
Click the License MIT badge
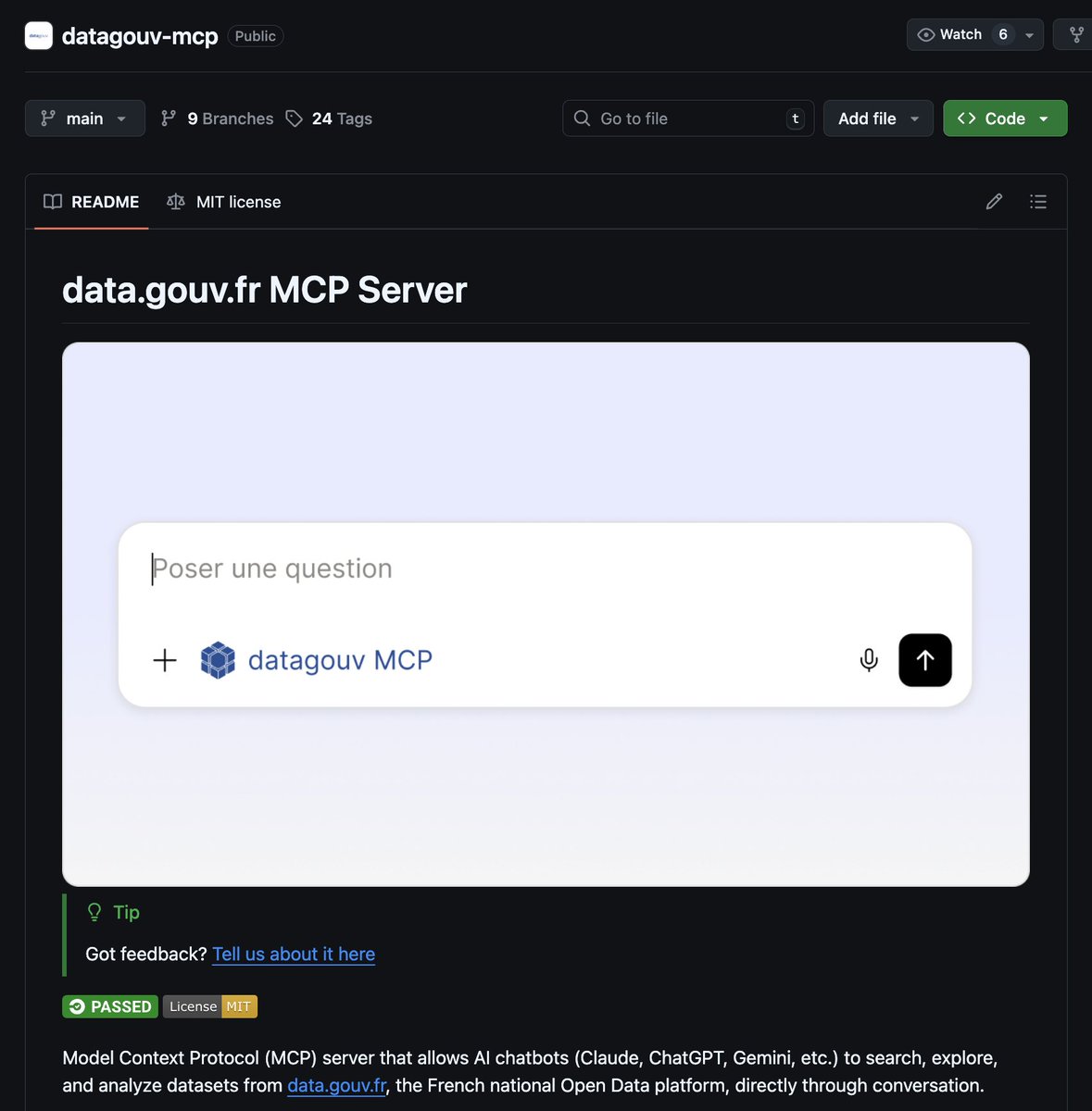pos(210,1006)
